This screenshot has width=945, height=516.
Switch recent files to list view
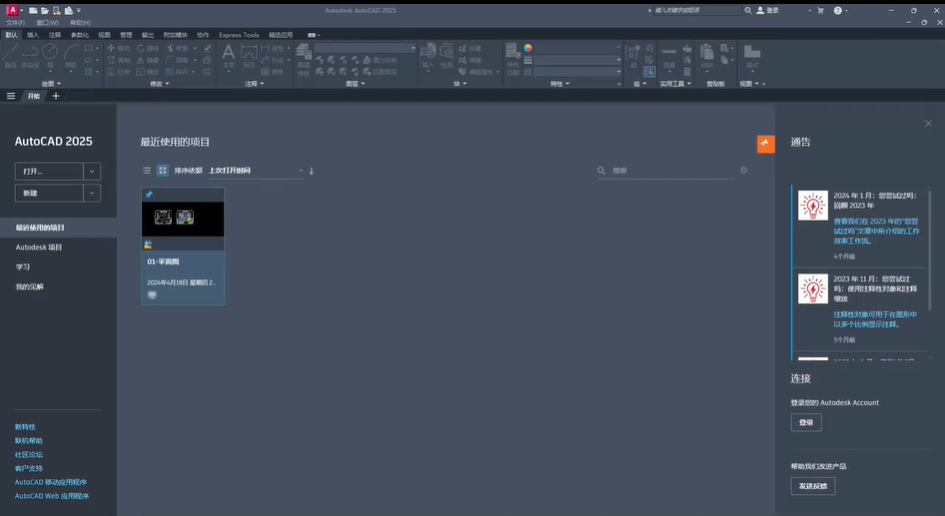point(146,171)
